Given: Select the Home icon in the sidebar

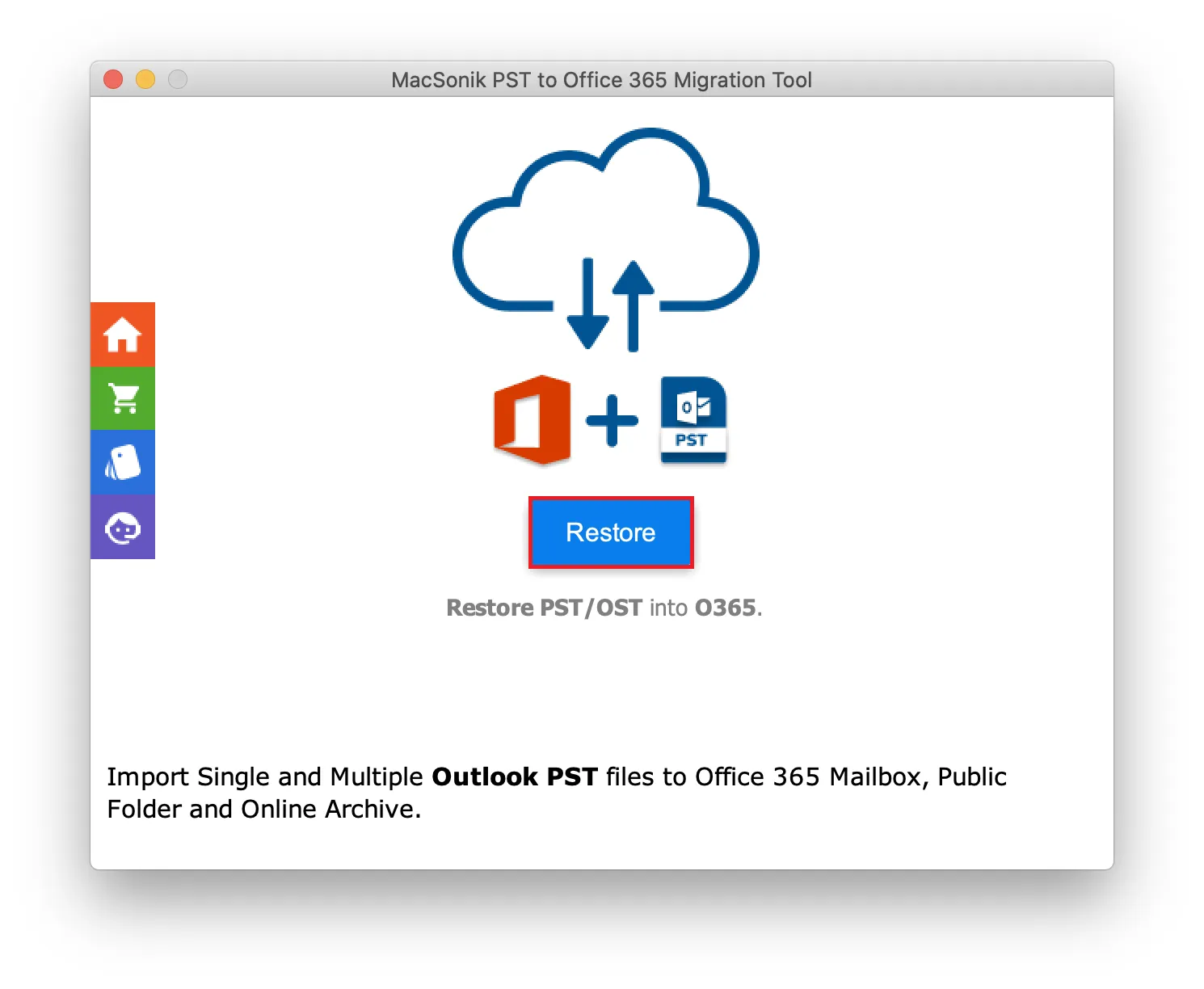Looking at the screenshot, I should point(123,333).
